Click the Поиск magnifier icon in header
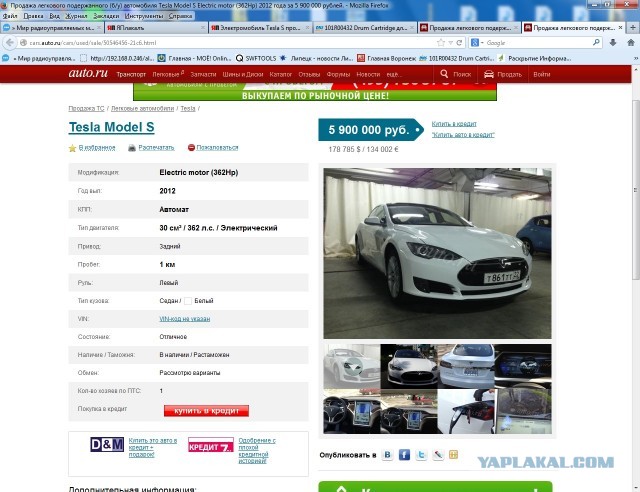This screenshot has height=492, width=640. 444,74
